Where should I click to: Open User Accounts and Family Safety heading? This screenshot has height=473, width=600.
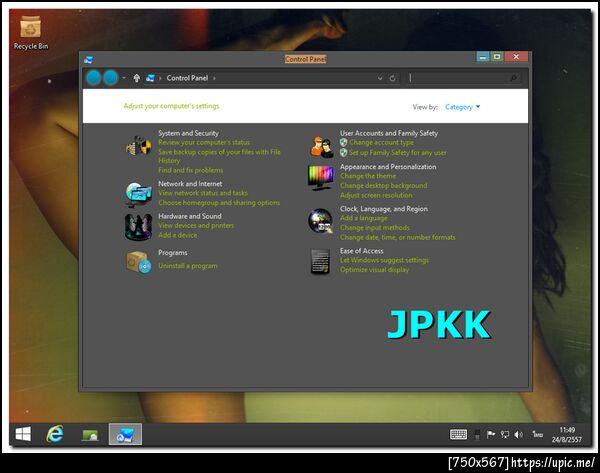389,133
